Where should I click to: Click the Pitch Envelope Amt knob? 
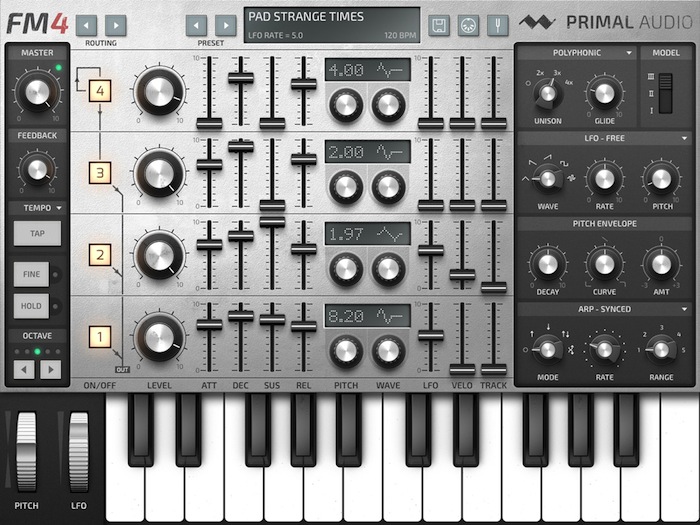click(661, 265)
